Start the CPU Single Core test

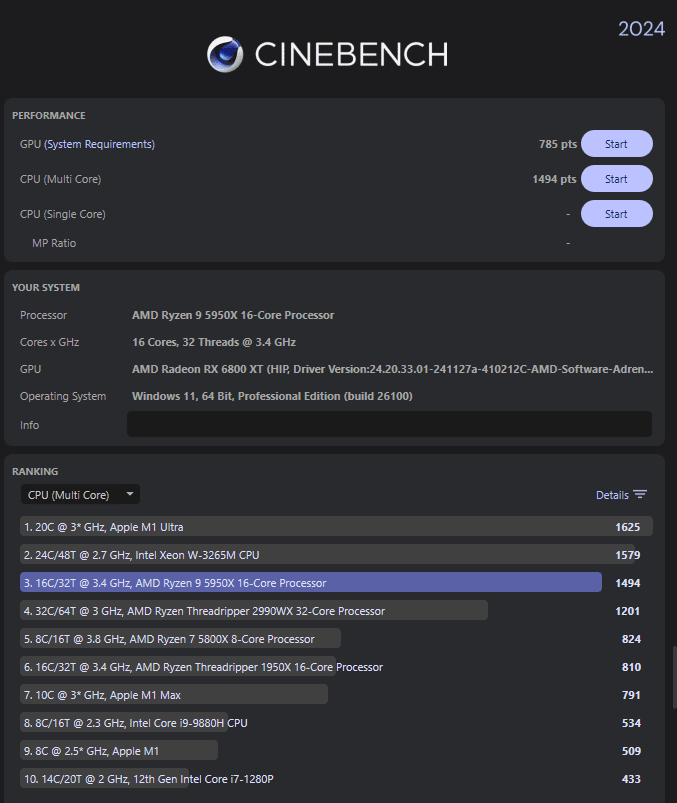[x=617, y=214]
